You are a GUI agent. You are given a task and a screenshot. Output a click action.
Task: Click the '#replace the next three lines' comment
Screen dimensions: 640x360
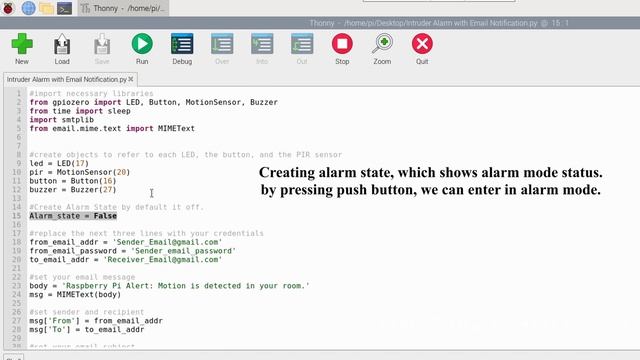click(x=147, y=233)
